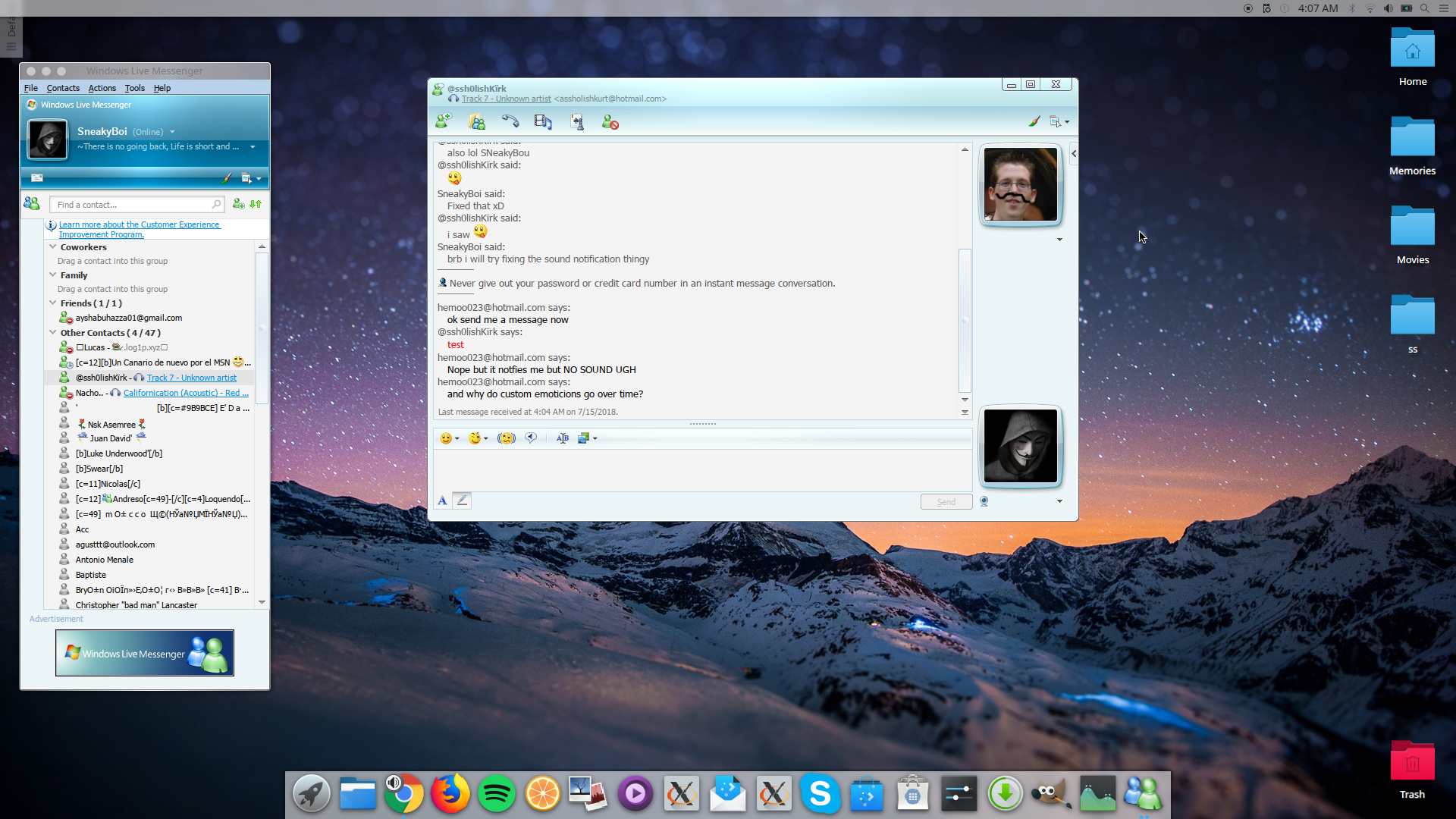This screenshot has width=1456, height=819.
Task: Toggle bold text formatting in chat input
Action: pos(562,437)
